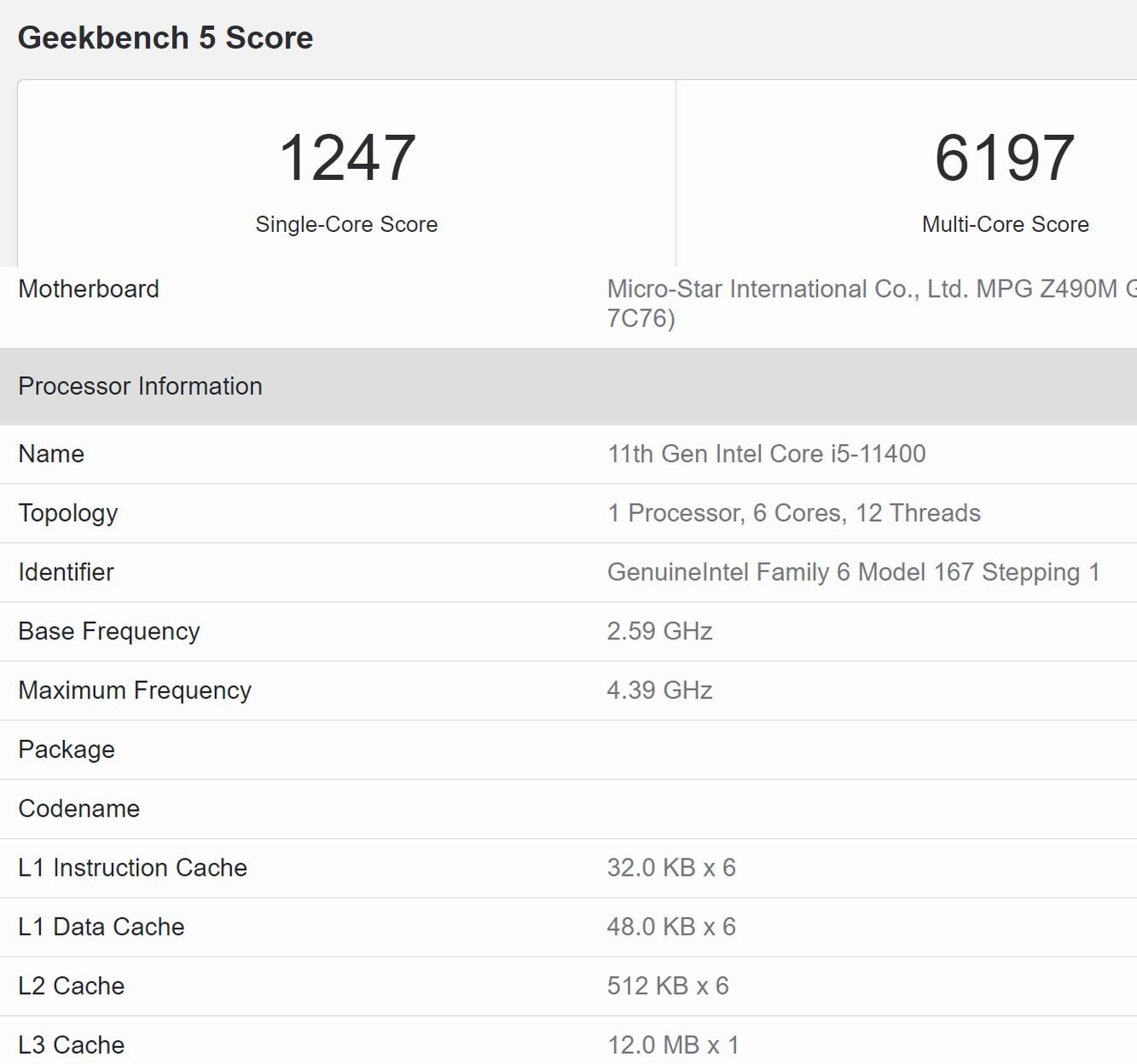Select 1 Processor, 6 Cores, 12 Threads value

[794, 513]
